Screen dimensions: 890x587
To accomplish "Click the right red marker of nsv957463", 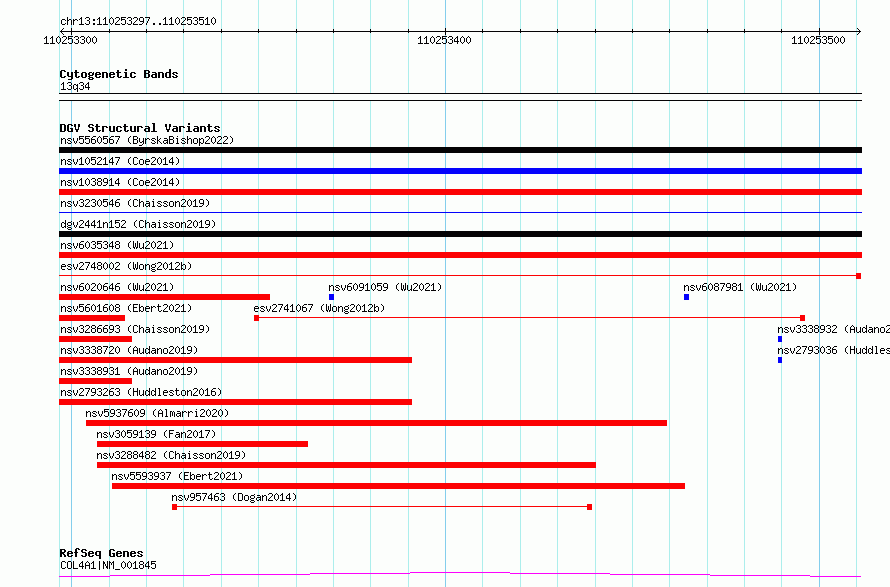I will [x=590, y=507].
